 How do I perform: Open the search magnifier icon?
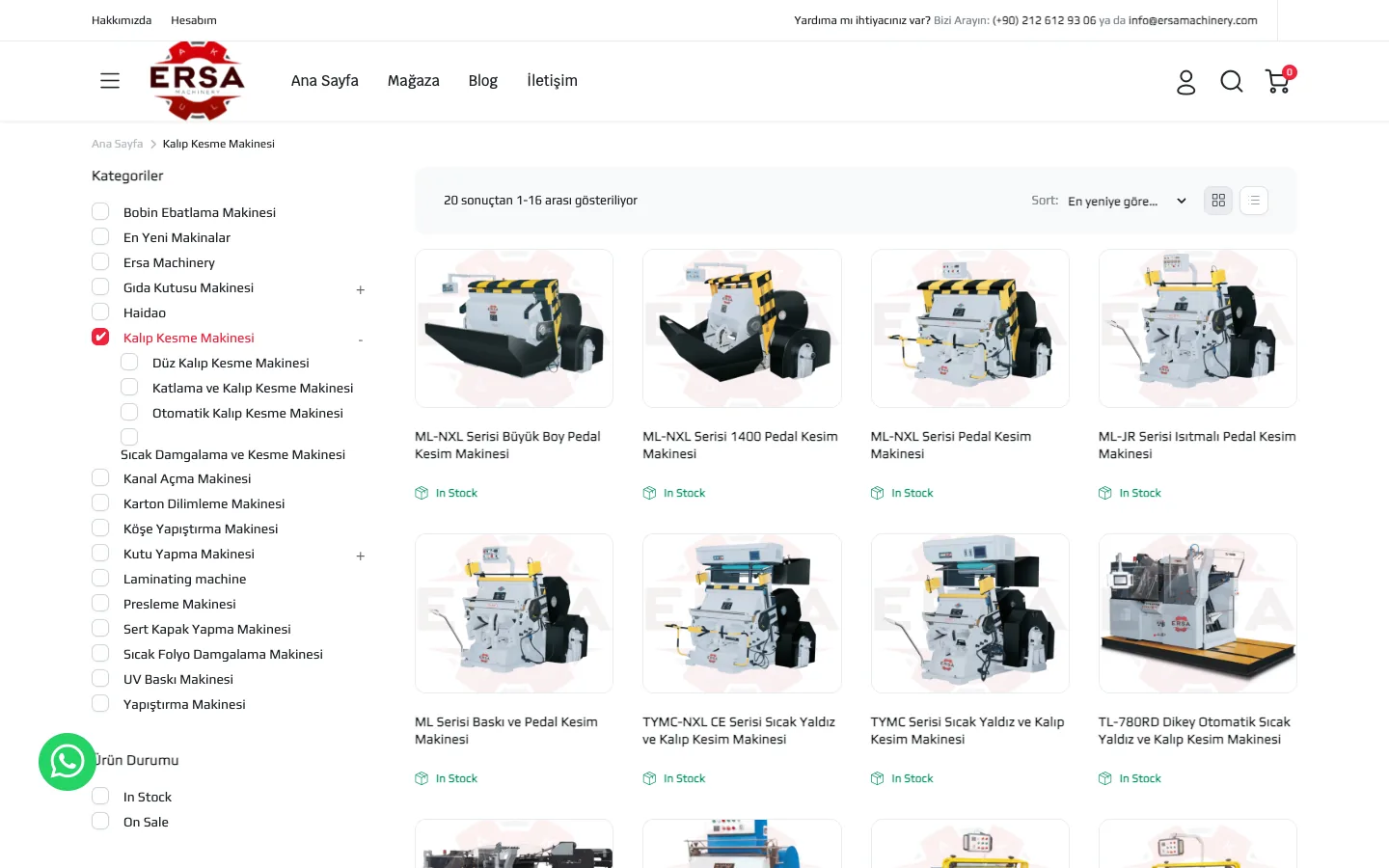pos(1232,82)
